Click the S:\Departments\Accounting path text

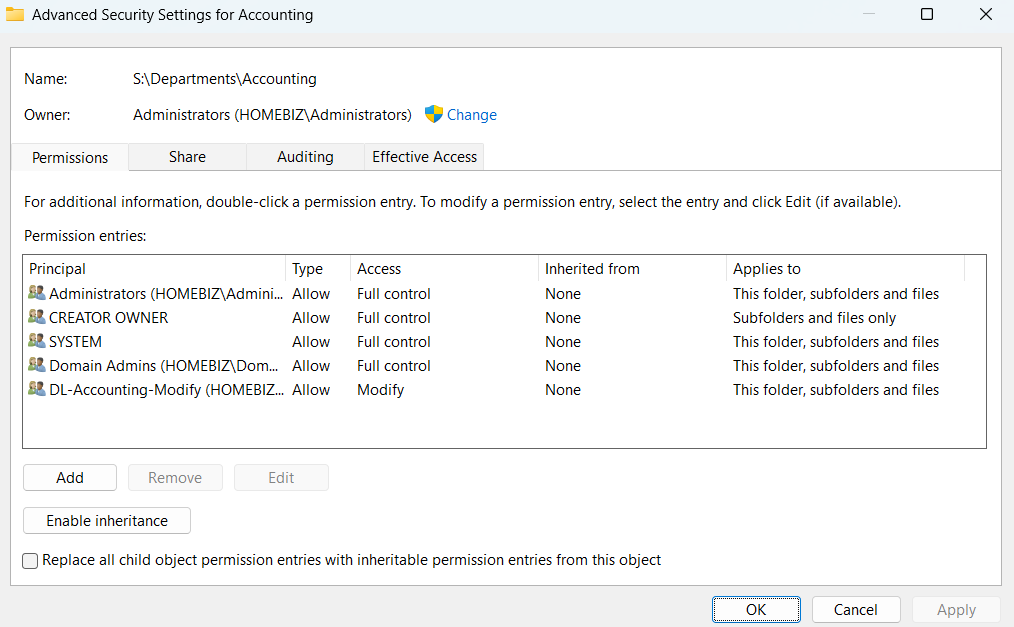(224, 79)
